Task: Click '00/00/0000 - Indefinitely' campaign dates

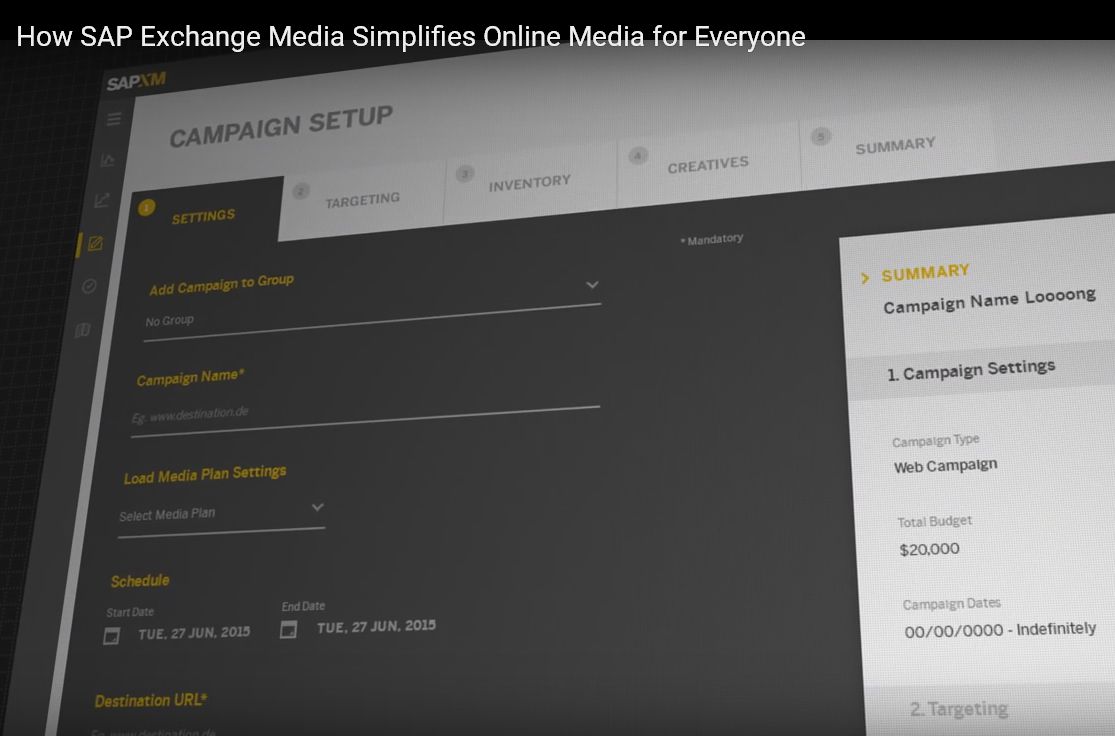Action: coord(1000,630)
